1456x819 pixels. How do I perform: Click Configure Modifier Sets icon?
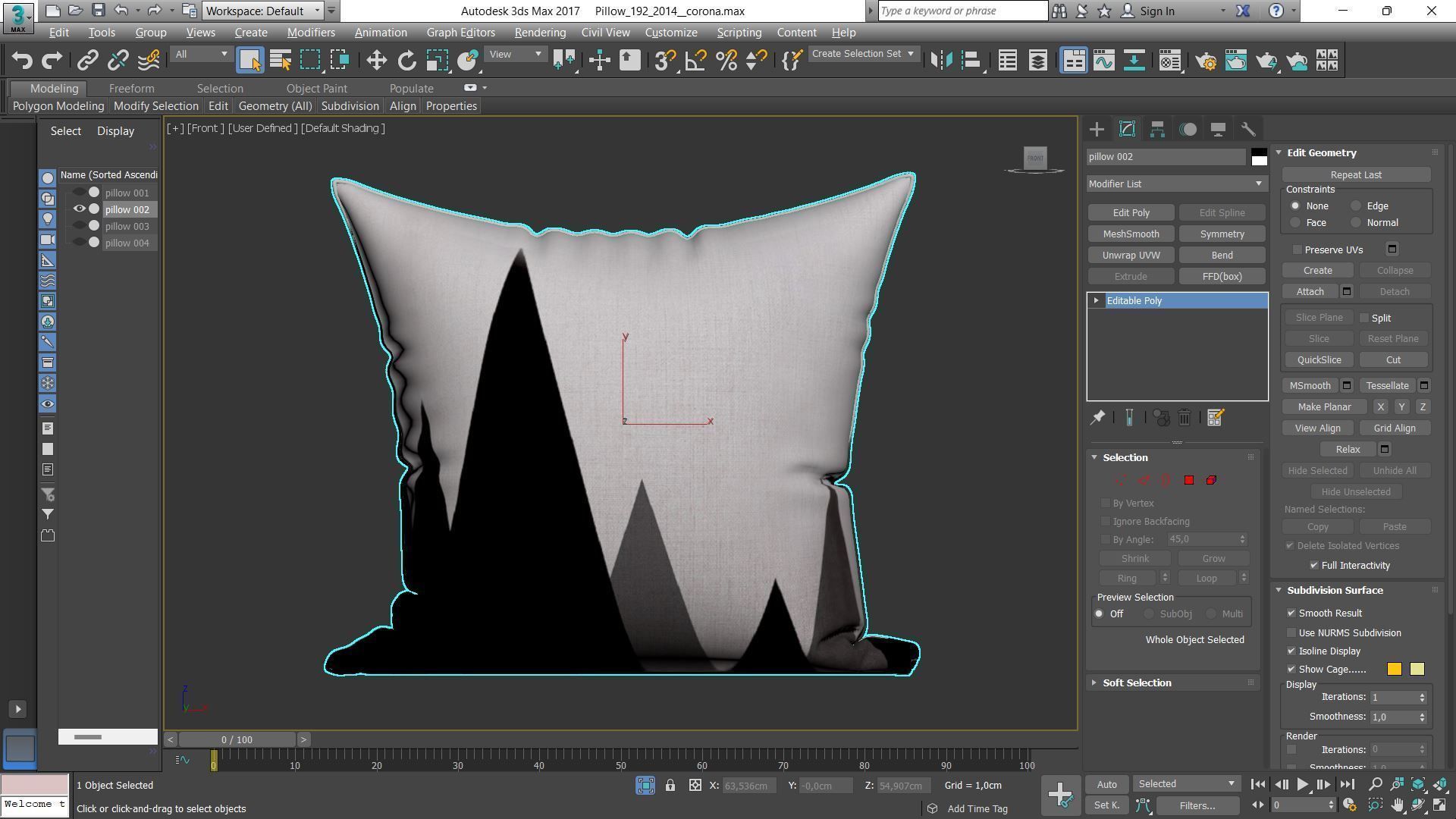click(1215, 418)
